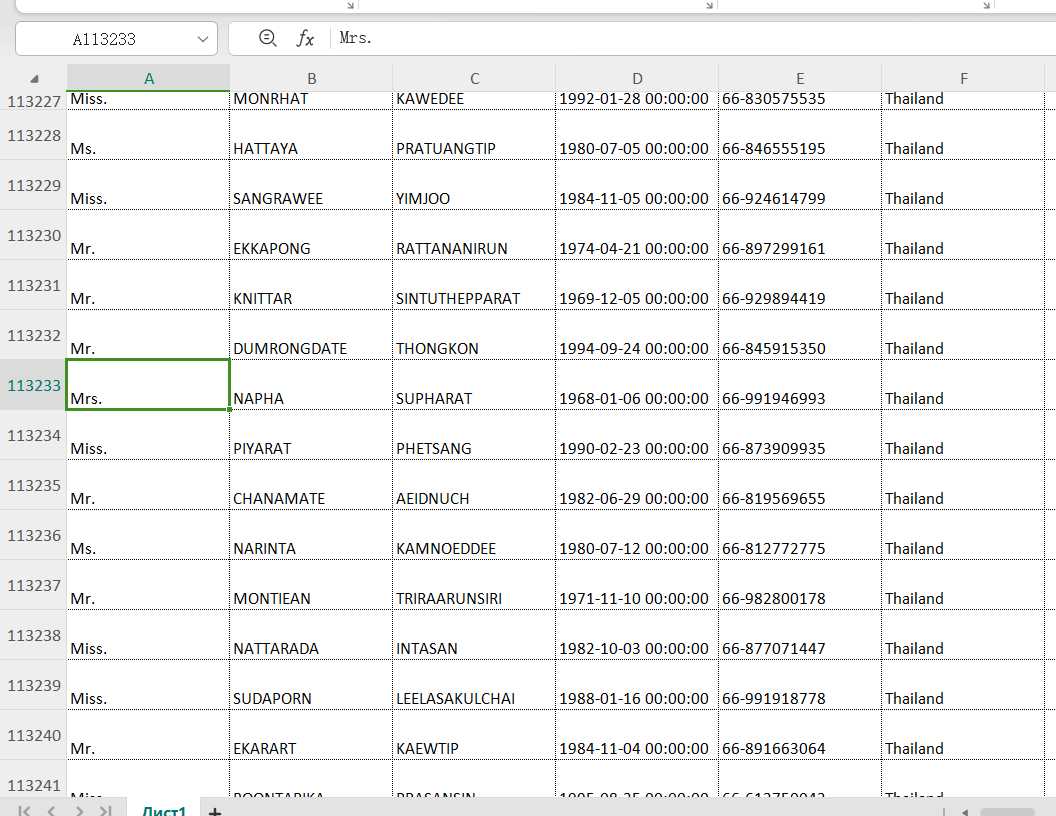
Task: Click cell containing CHANAMATE
Action: coord(311,485)
